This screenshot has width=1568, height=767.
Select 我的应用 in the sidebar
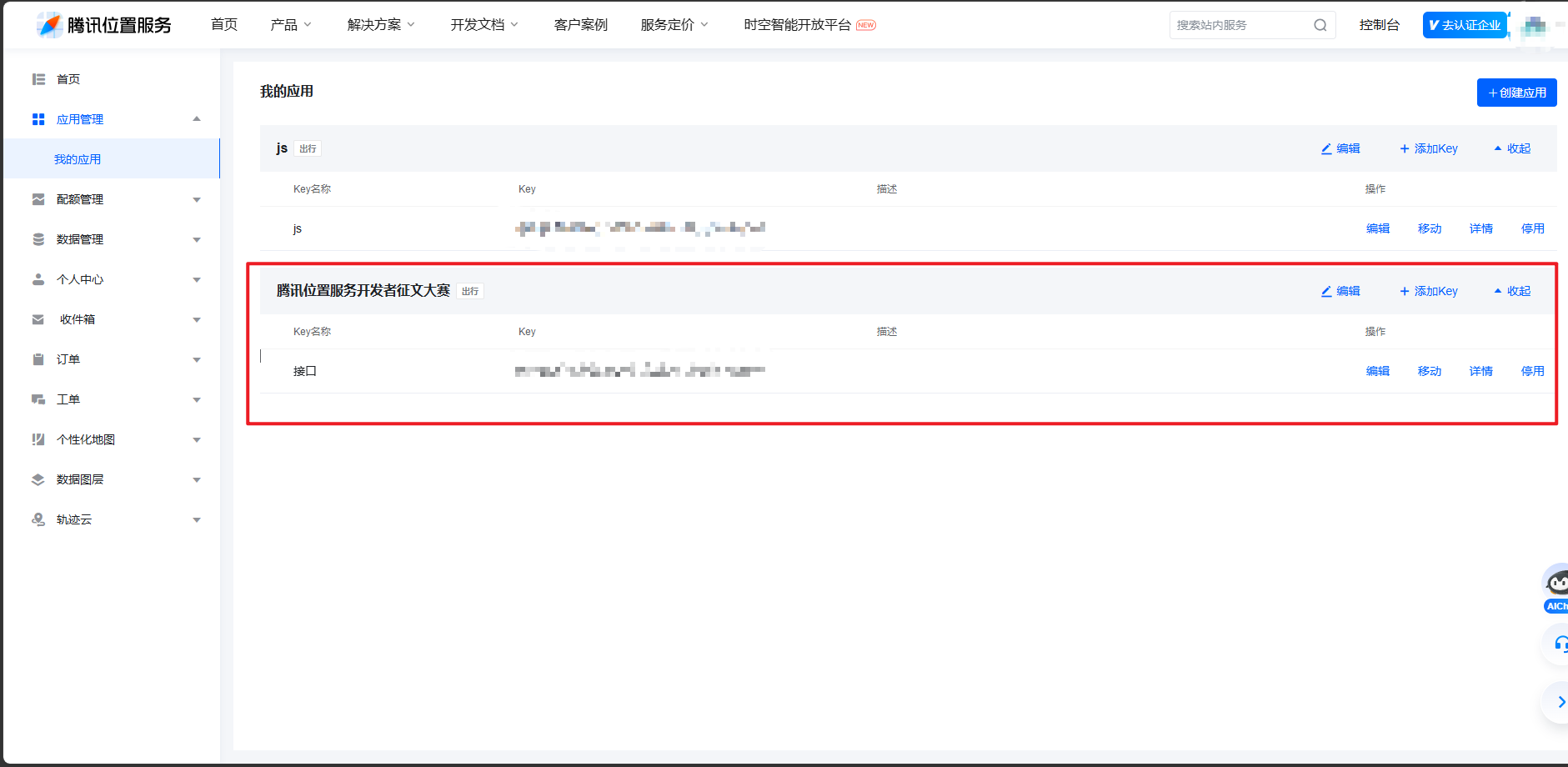[x=78, y=159]
